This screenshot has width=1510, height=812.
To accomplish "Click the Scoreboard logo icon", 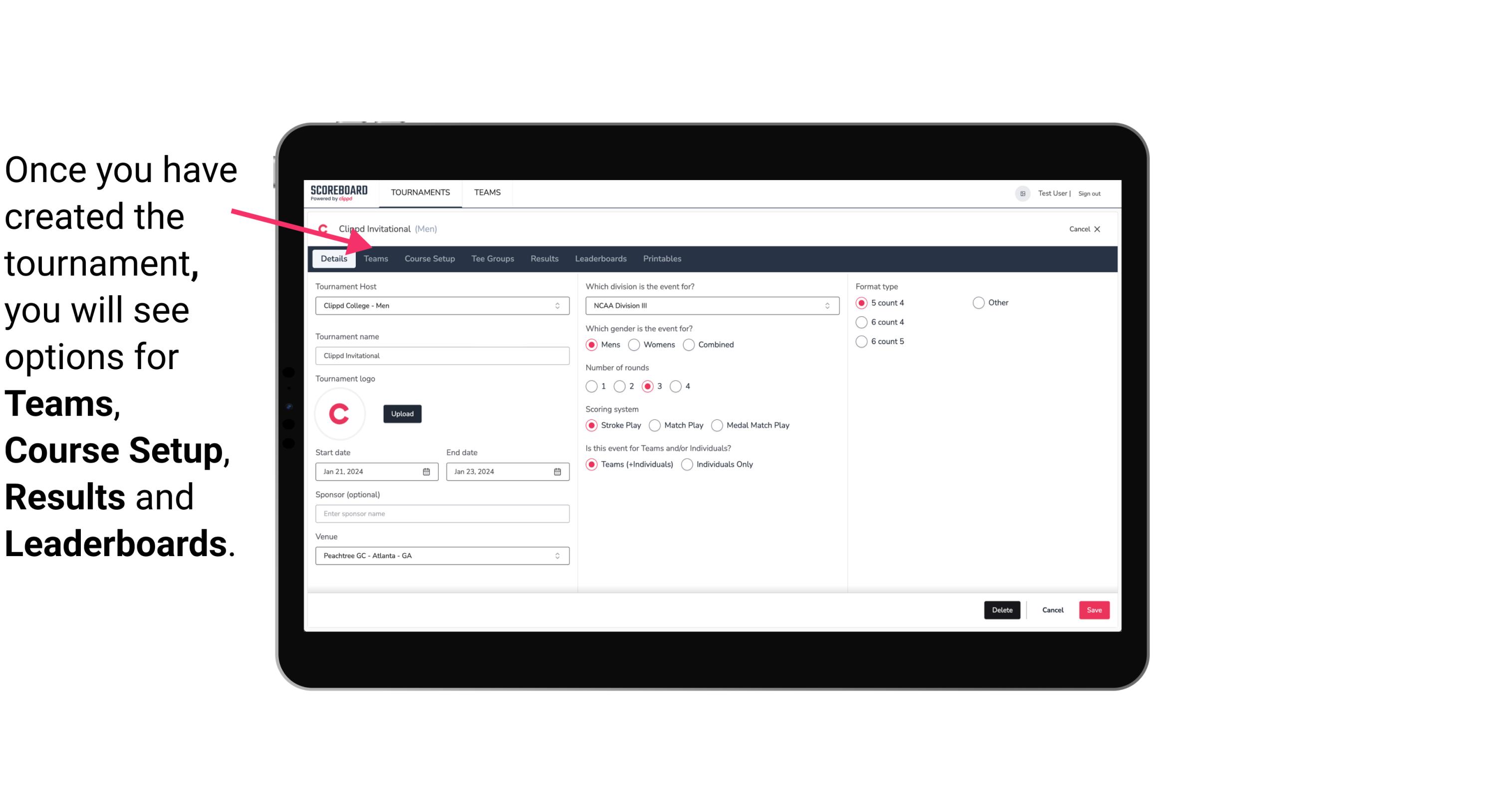I will [x=339, y=192].
